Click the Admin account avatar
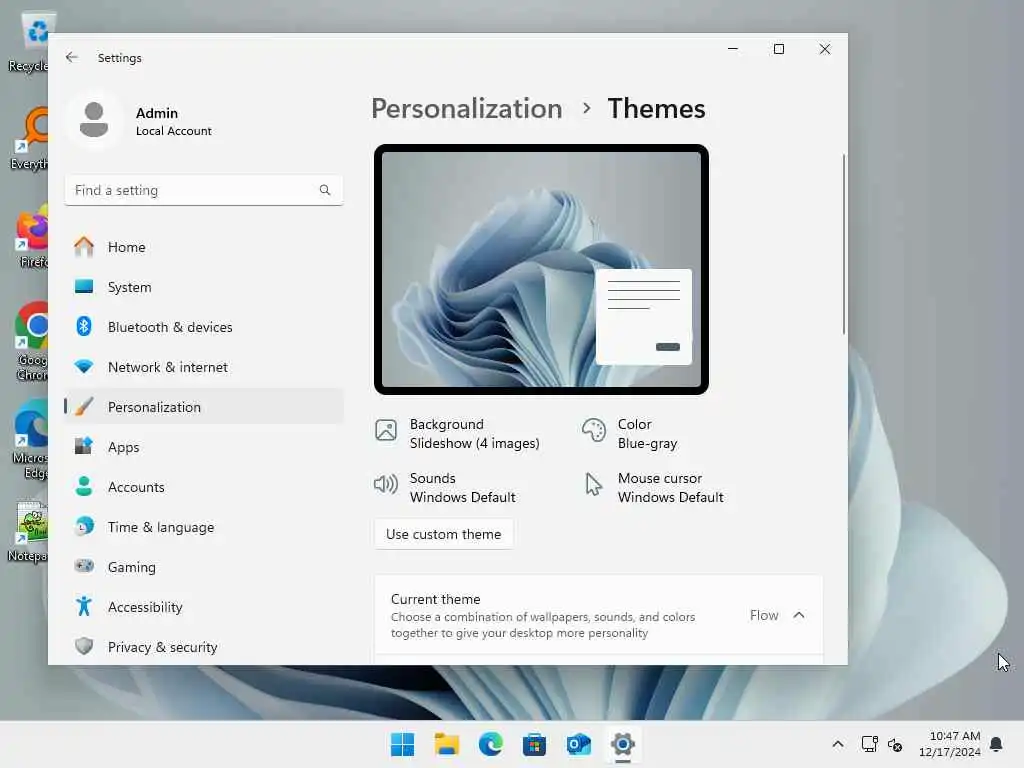Screen dimensions: 1024x768 (94, 120)
